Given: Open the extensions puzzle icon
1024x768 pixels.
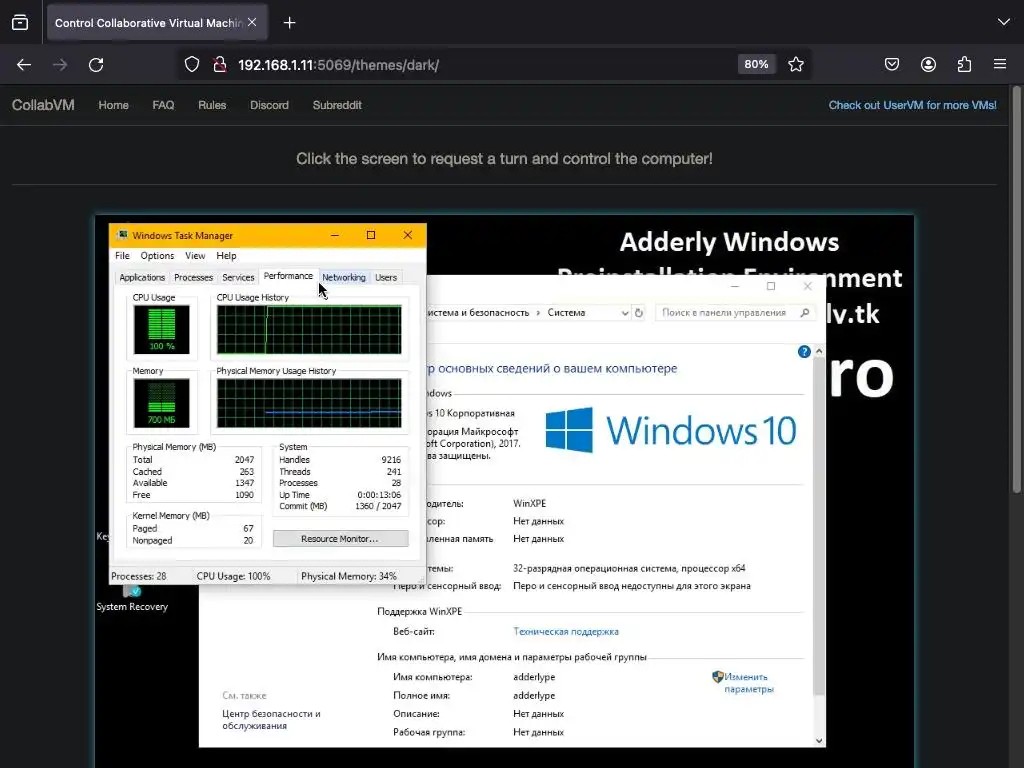Looking at the screenshot, I should point(964,64).
